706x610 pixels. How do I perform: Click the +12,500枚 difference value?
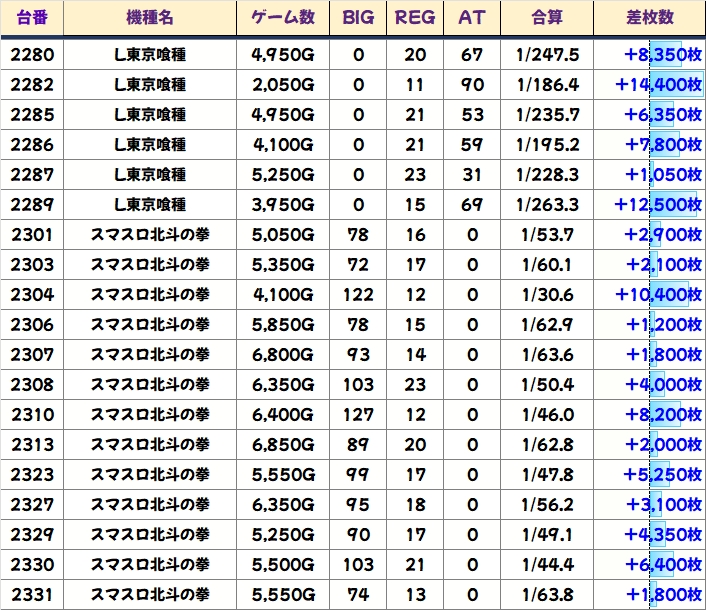click(659, 205)
